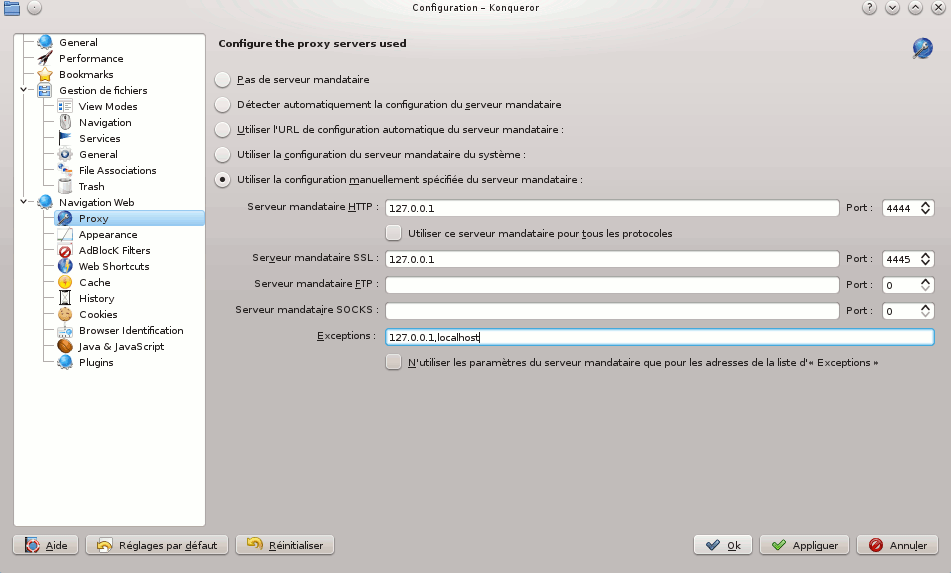Select Pas de serveur mandataire option
Screen dimensions: 951x573
pos(223,79)
